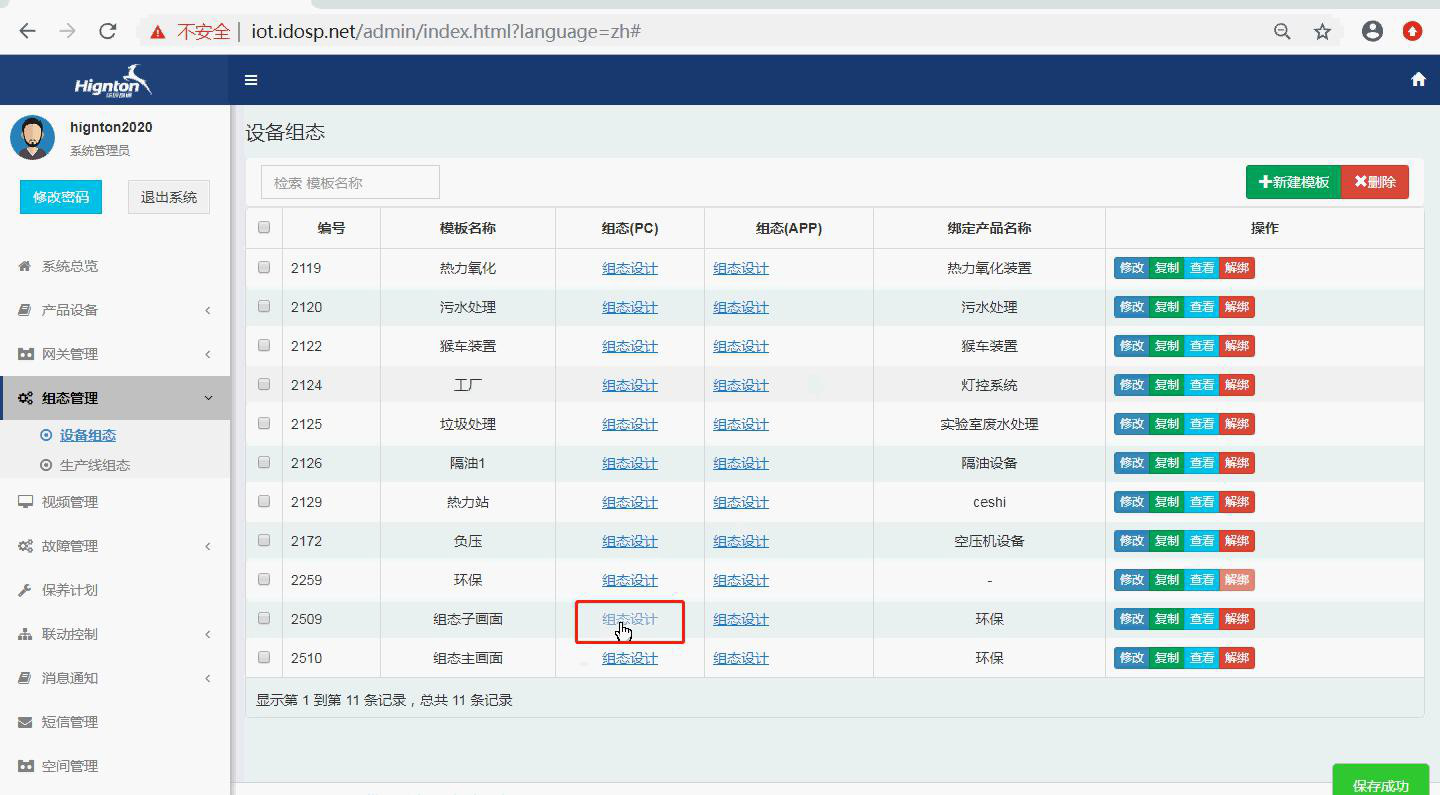Click the 检索模板名称 search field
Screen dimensions: 1440x795
[349, 182]
